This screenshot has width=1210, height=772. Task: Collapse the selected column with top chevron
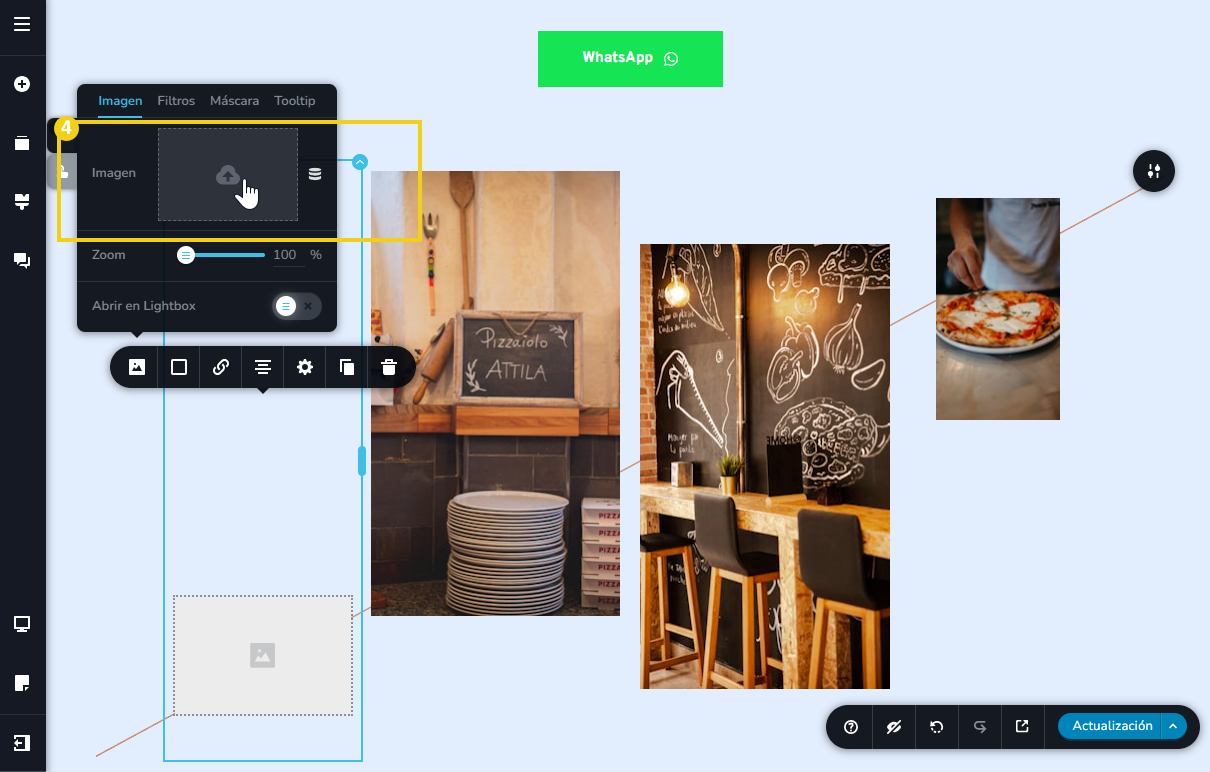pos(360,162)
